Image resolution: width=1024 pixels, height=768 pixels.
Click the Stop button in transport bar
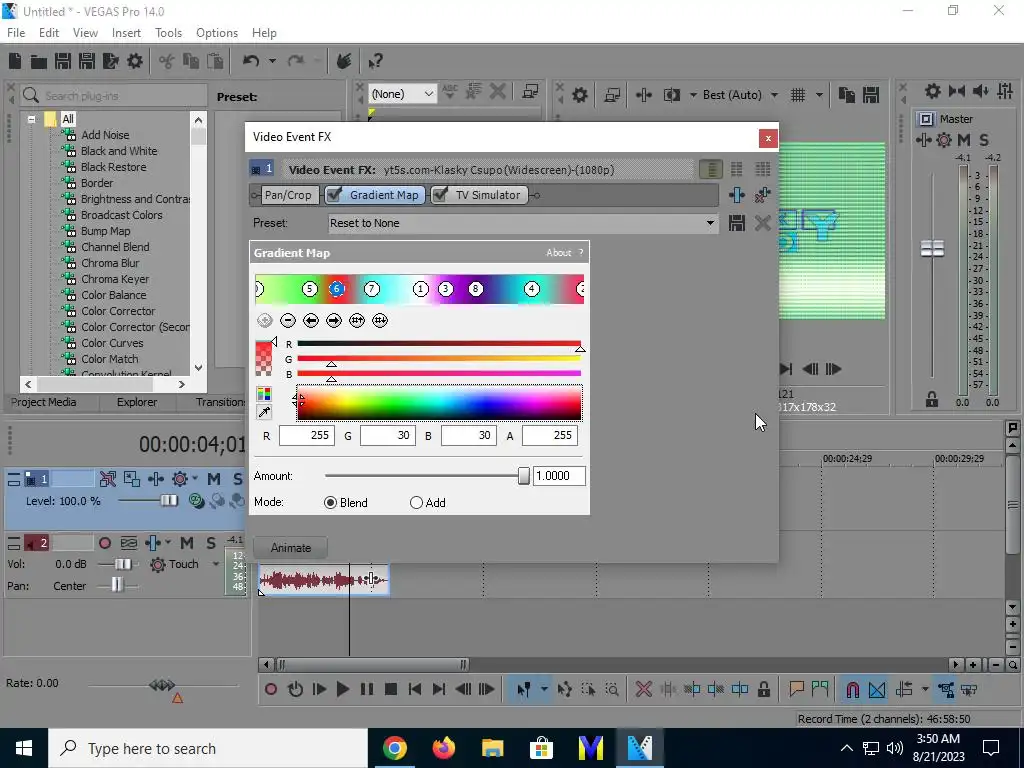[391, 690]
